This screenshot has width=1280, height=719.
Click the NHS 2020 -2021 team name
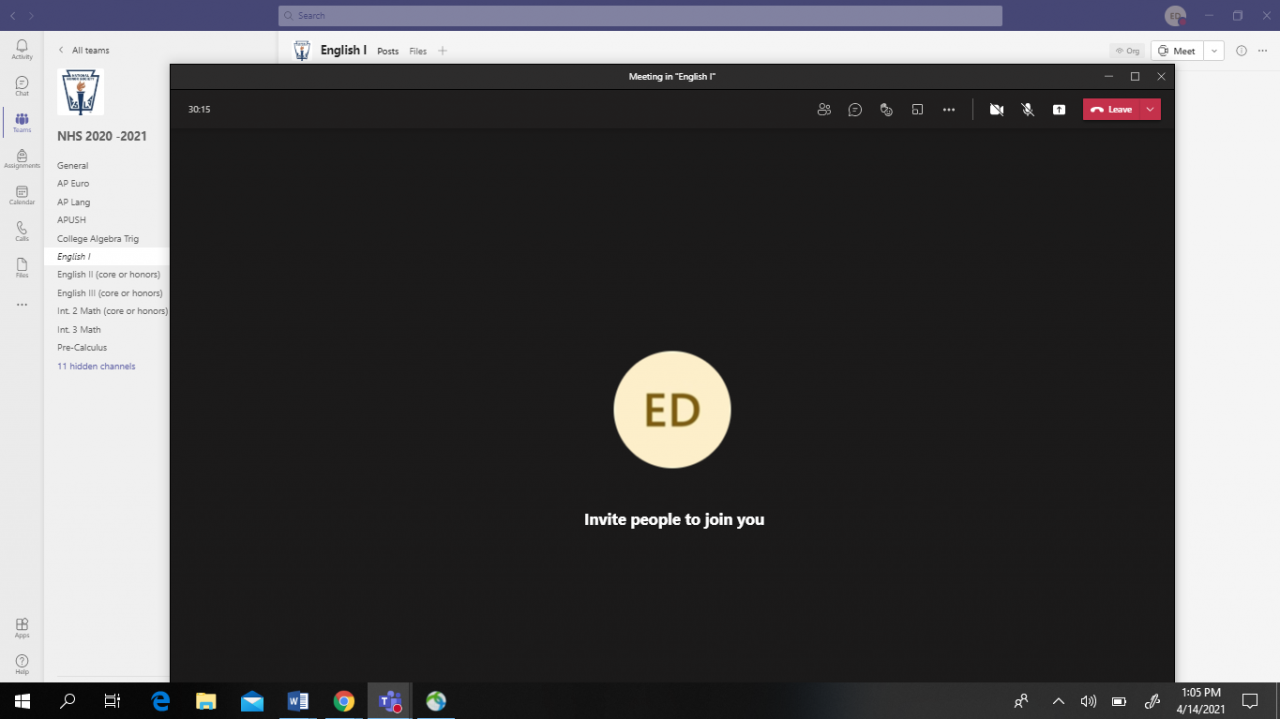102,136
